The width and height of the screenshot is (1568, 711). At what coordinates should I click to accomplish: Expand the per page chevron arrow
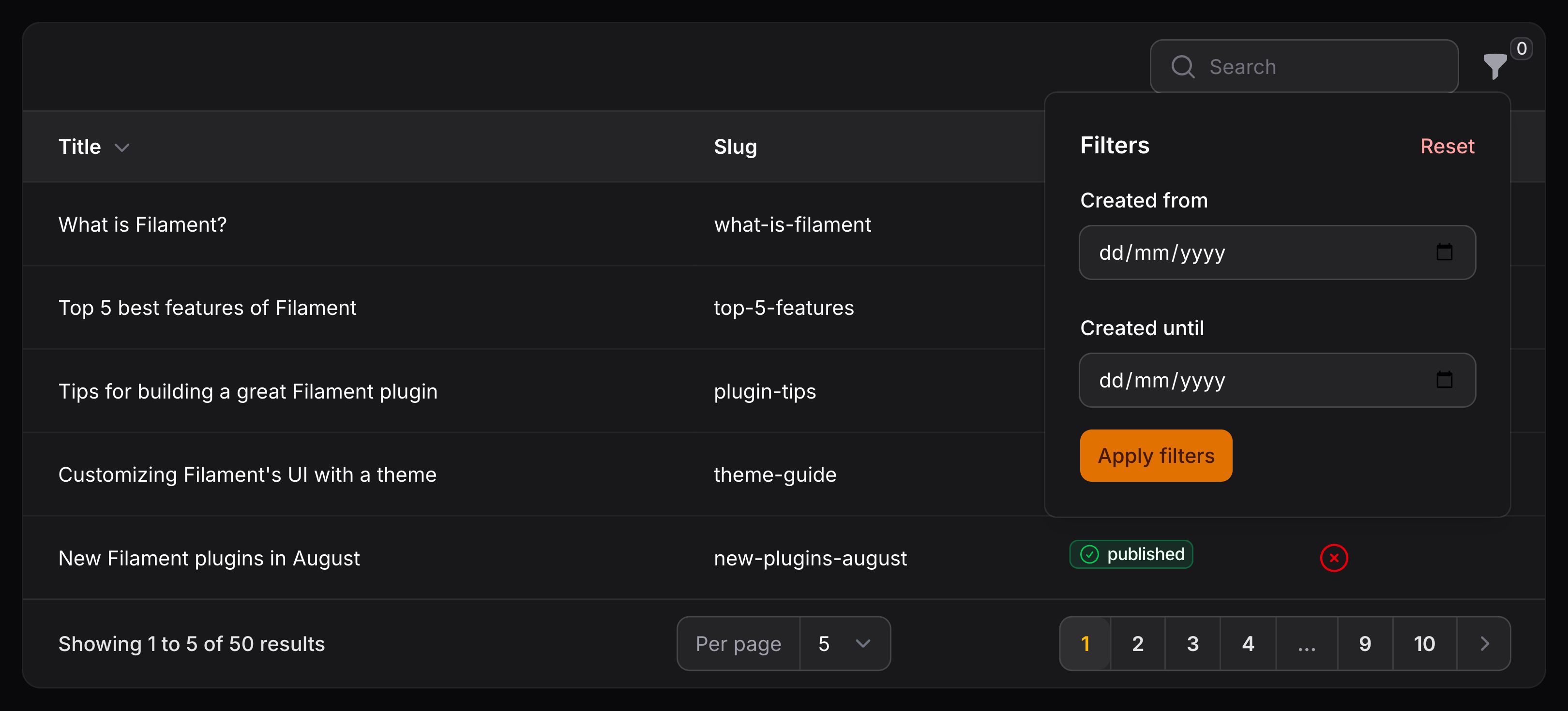click(863, 643)
